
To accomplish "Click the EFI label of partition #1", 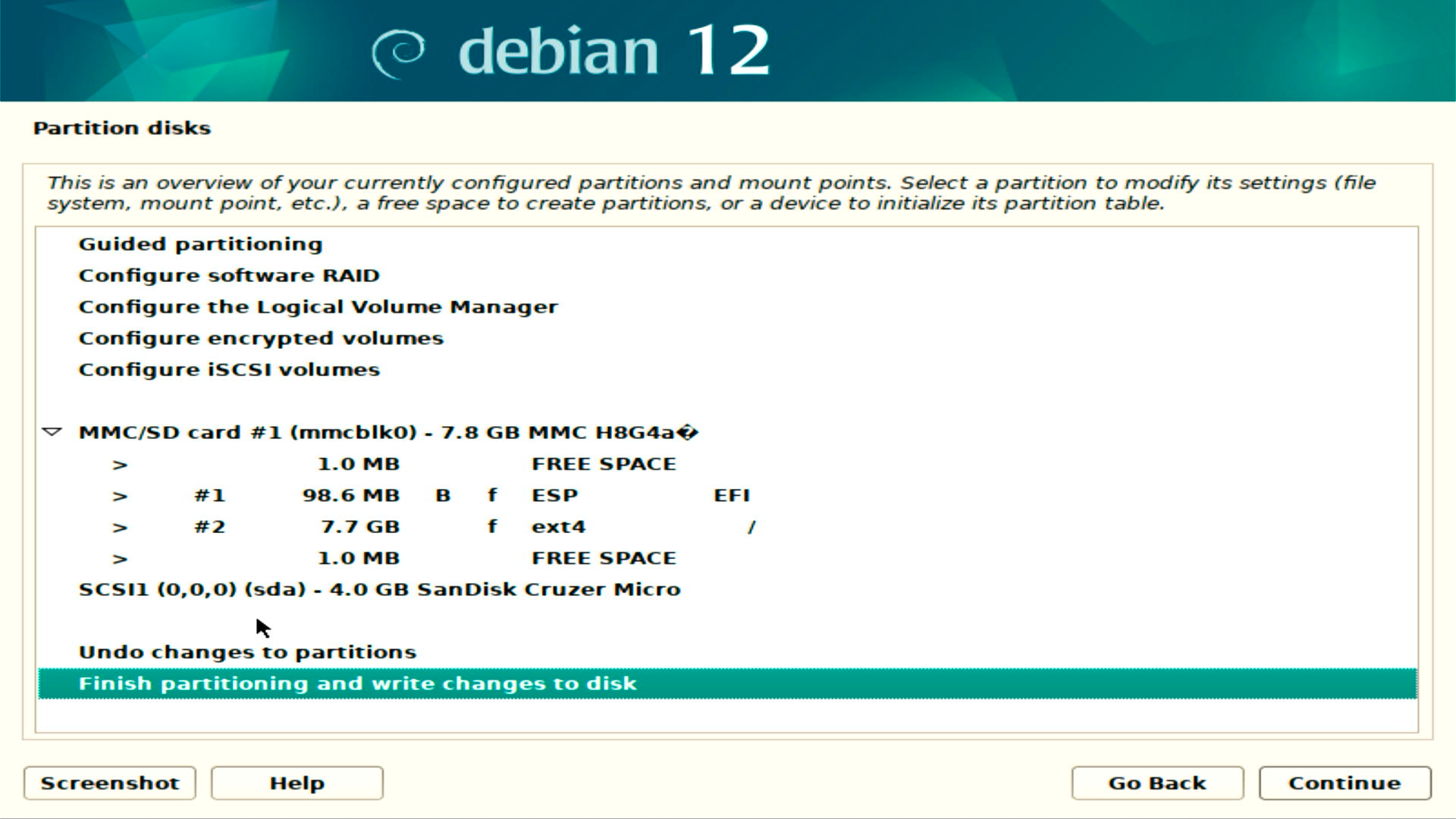I will click(x=732, y=495).
